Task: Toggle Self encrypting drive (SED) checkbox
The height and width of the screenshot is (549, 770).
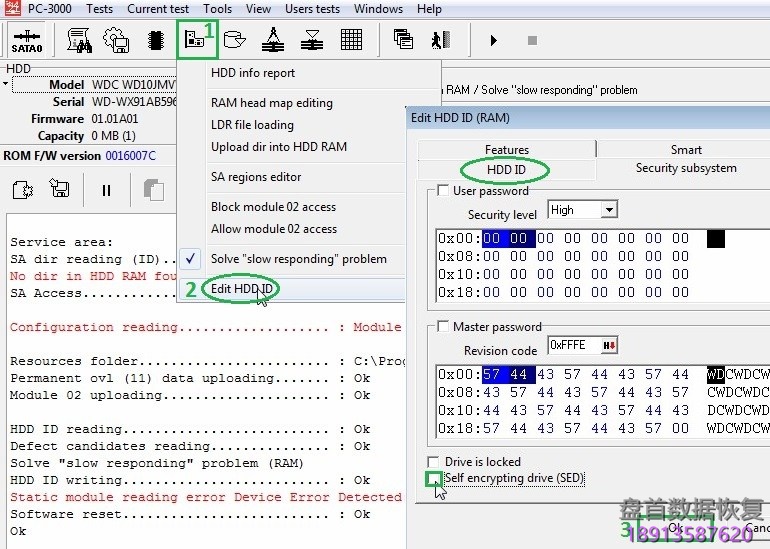Action: click(x=434, y=479)
